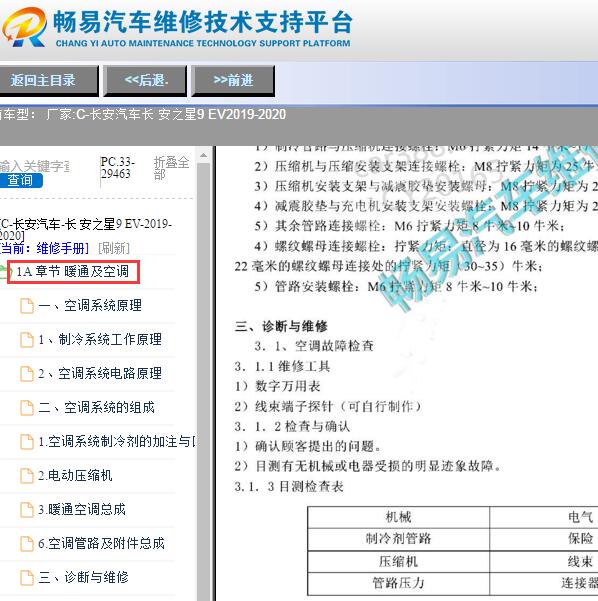
Task: Click document icon beside 3.暖通空调总成
Action: (26, 509)
